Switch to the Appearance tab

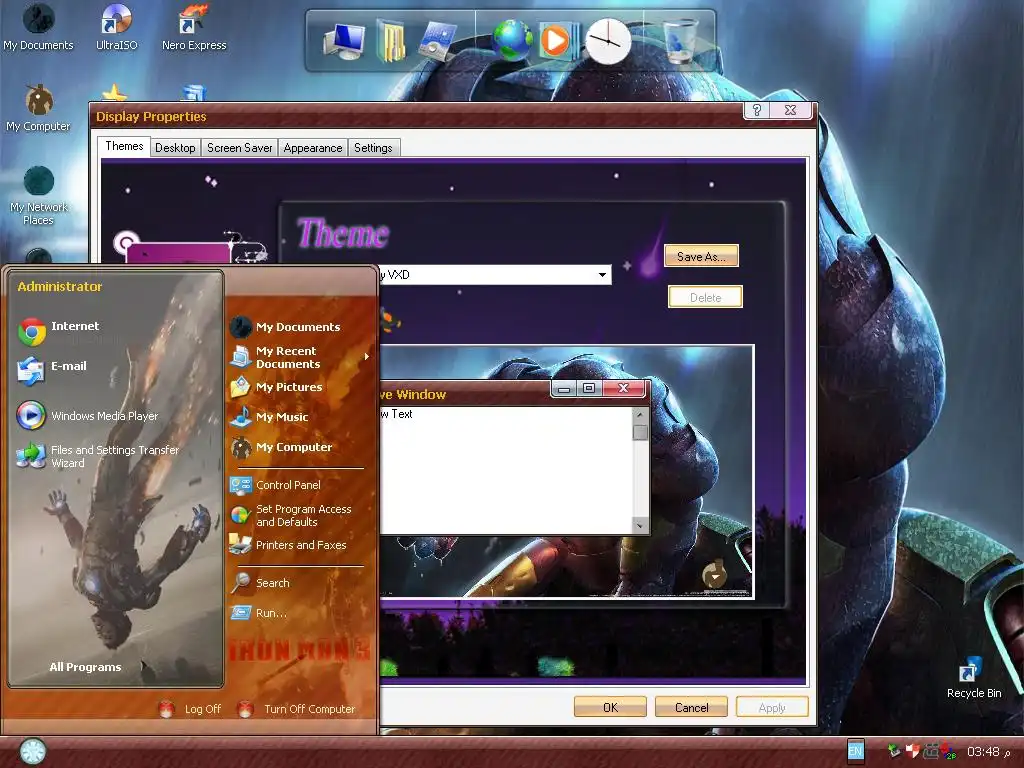click(x=313, y=148)
